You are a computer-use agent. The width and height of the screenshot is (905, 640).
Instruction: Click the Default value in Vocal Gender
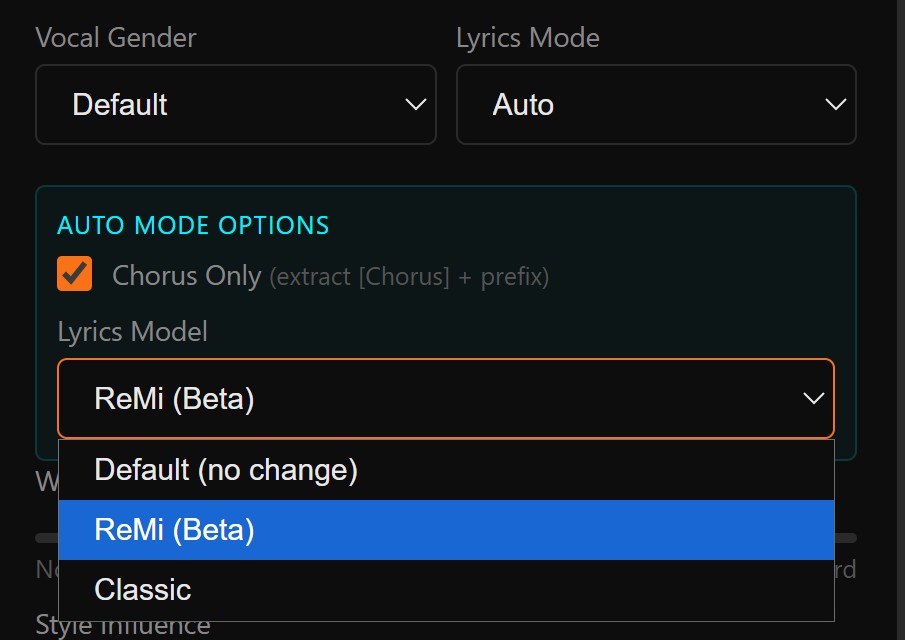point(119,104)
